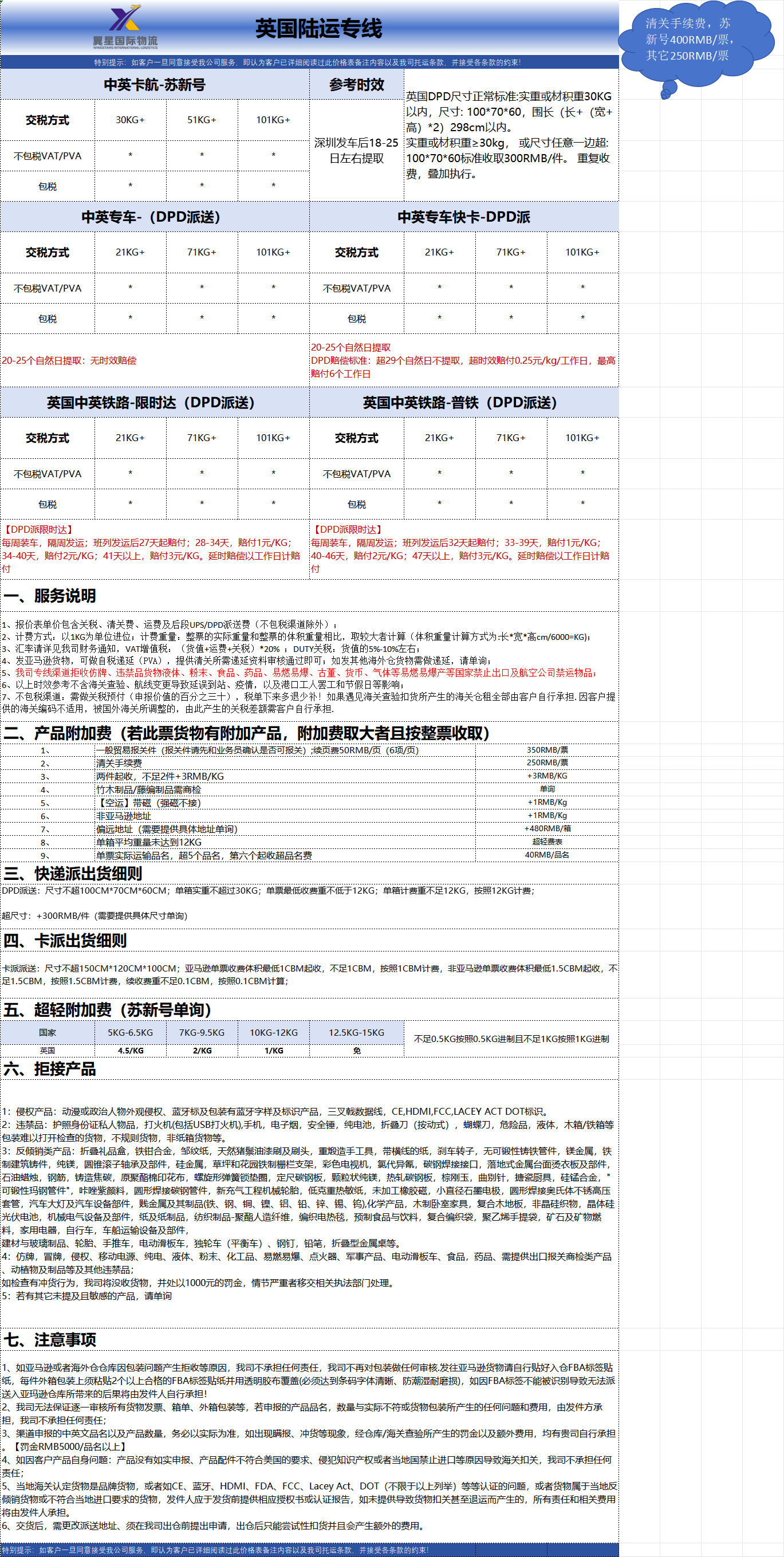Select the 一、服务说明 heading
This screenshot has height=1557, width=784.
click(x=50, y=596)
